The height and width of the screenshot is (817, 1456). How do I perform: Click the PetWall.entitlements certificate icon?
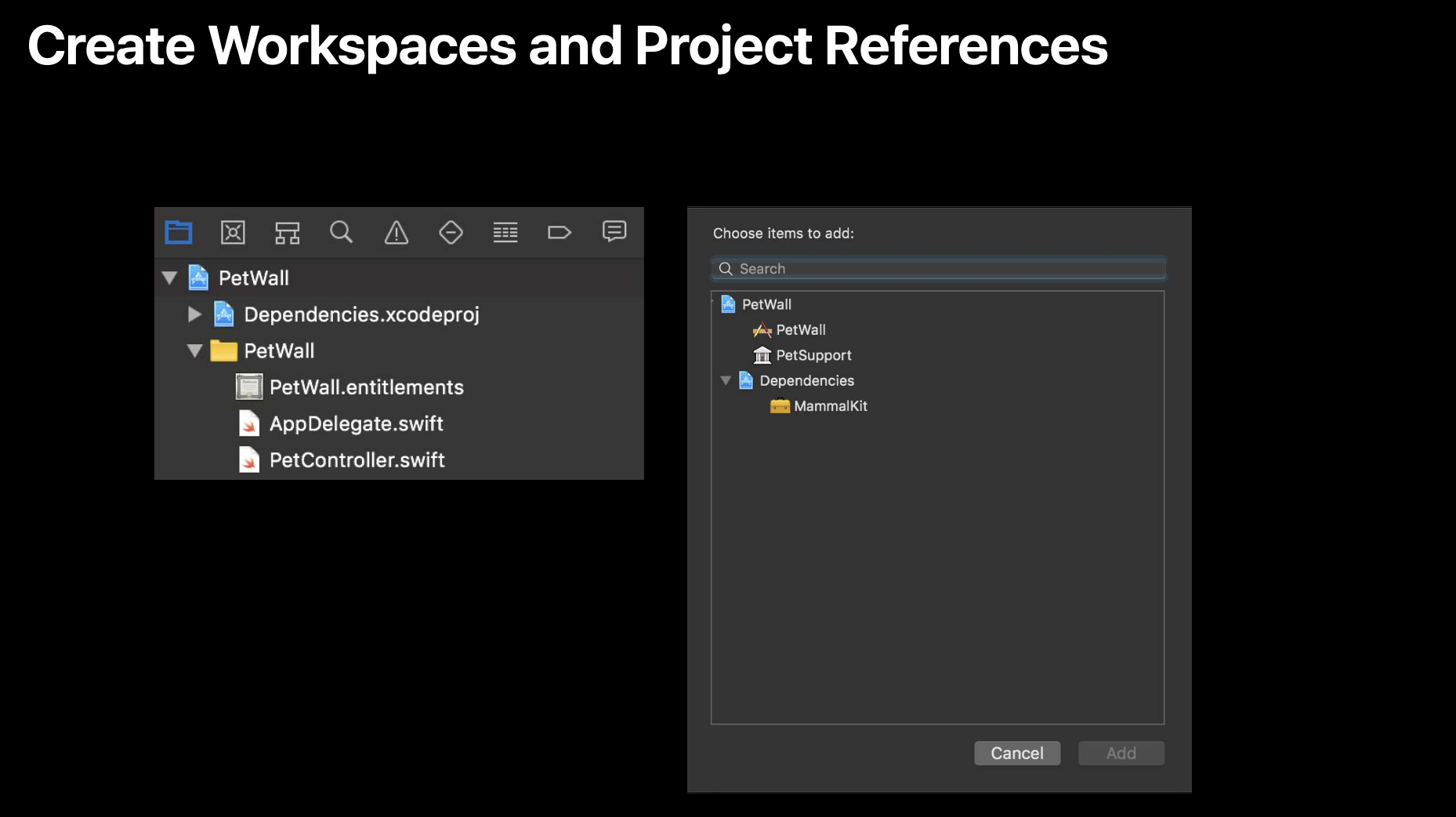coord(249,387)
